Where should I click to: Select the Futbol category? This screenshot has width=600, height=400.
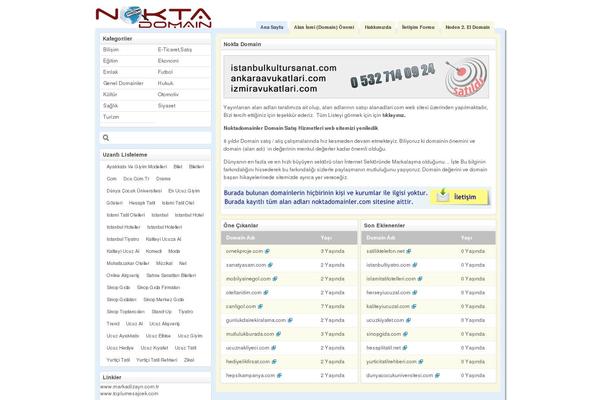(165, 72)
